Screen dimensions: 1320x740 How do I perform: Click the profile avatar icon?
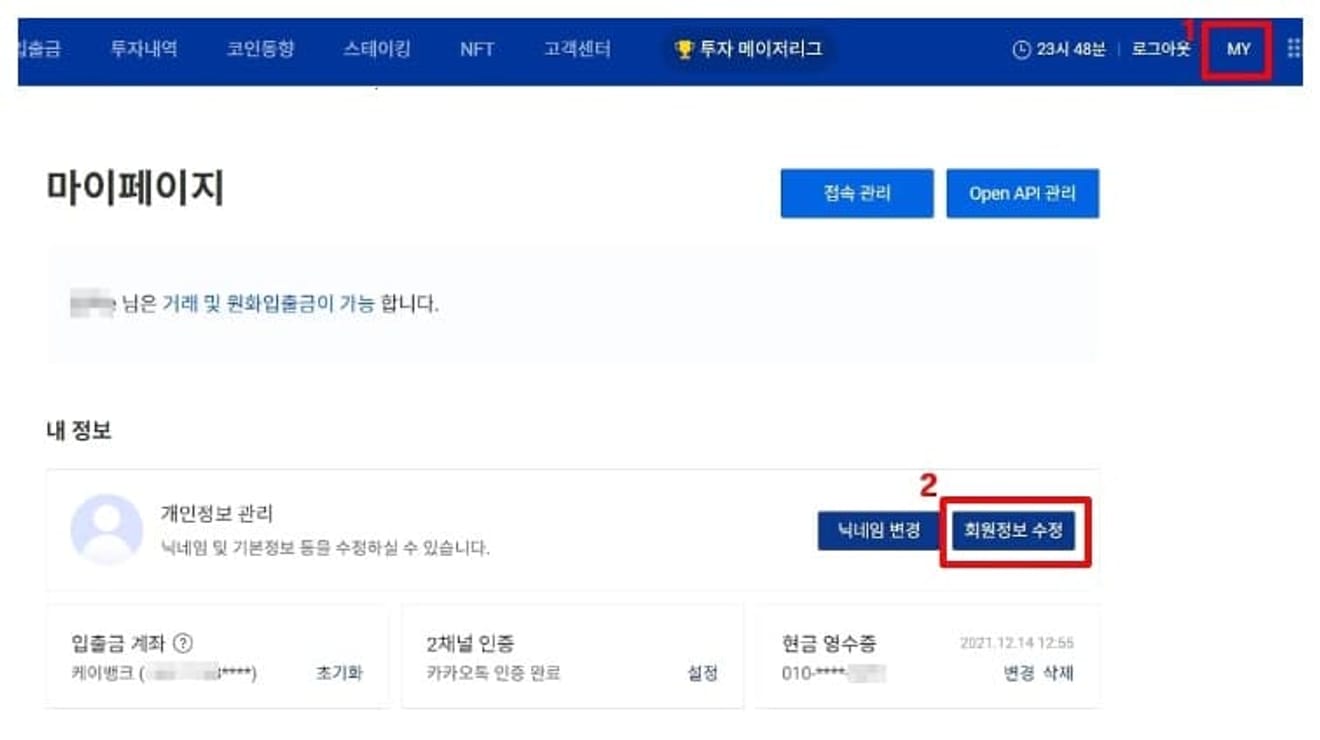coord(106,529)
